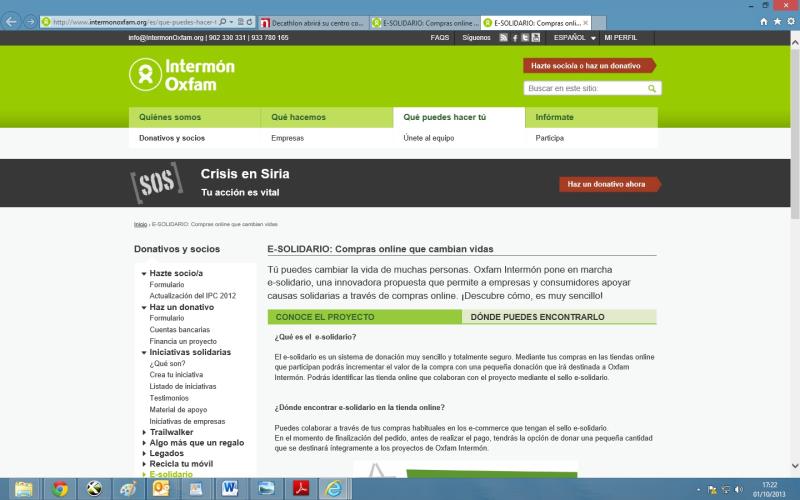Viewport: 800px width, 500px height.
Task: Switch to the Decathlon browser tab
Action: [313, 23]
